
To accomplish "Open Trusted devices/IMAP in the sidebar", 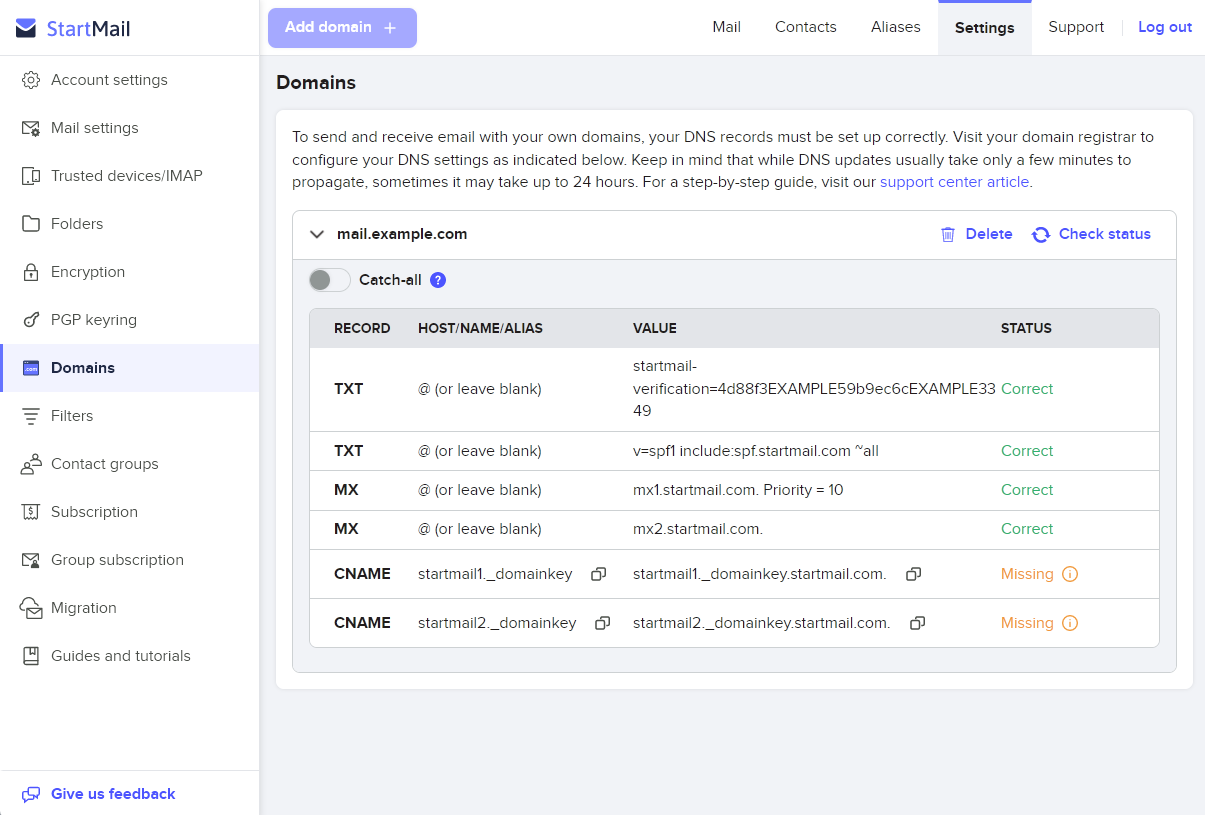I will 130,176.
